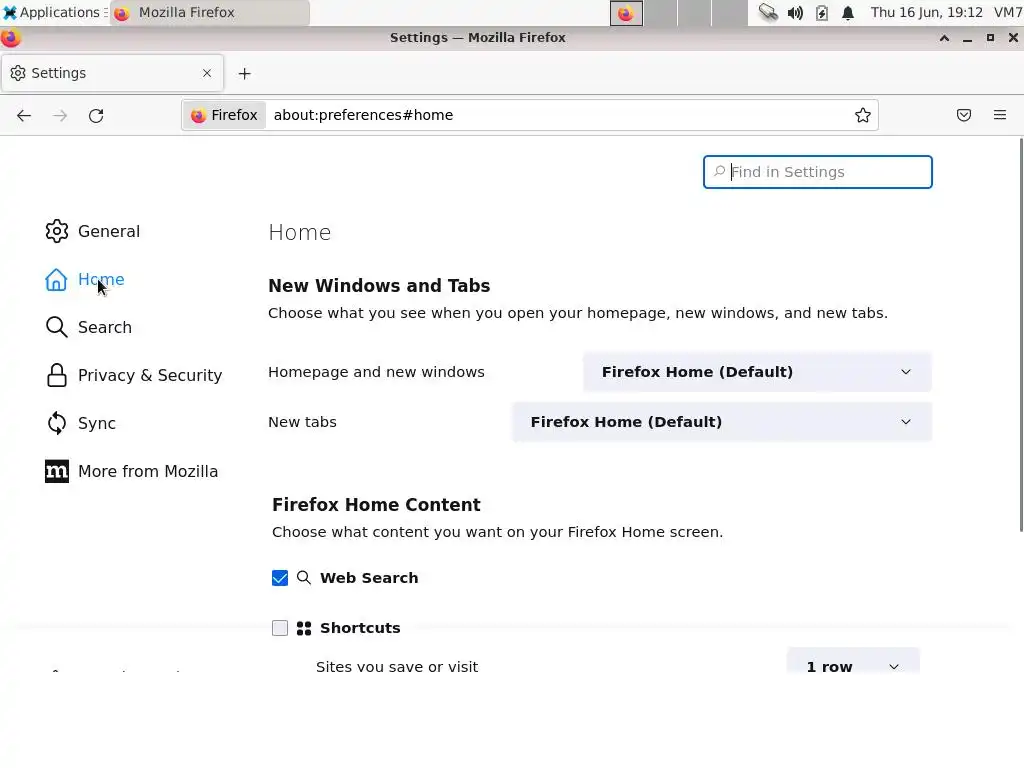Open the volume control in system tray
Viewport: 1024px width, 768px height.
coord(795,13)
